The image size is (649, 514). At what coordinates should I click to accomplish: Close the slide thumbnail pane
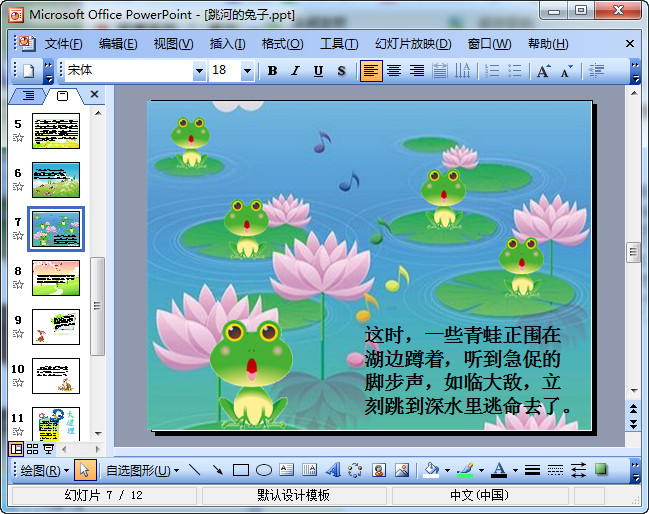(x=94, y=94)
